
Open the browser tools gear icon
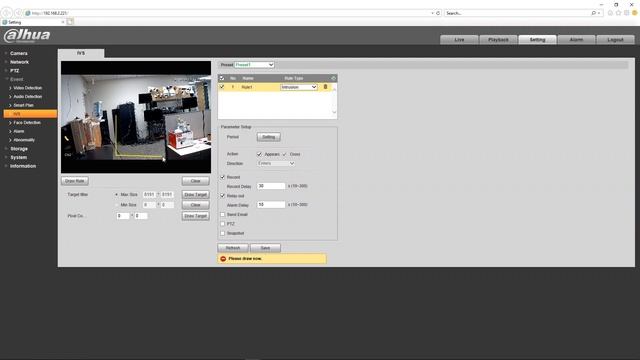click(x=627, y=13)
